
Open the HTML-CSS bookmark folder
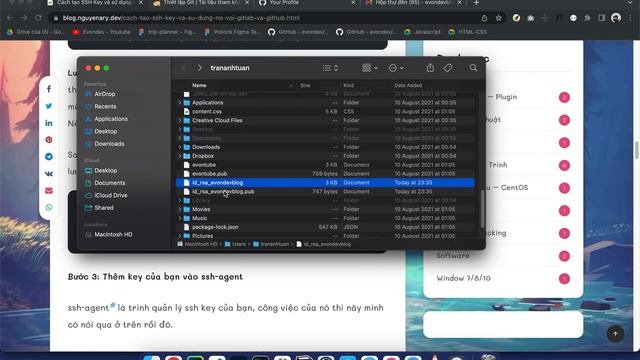point(468,32)
